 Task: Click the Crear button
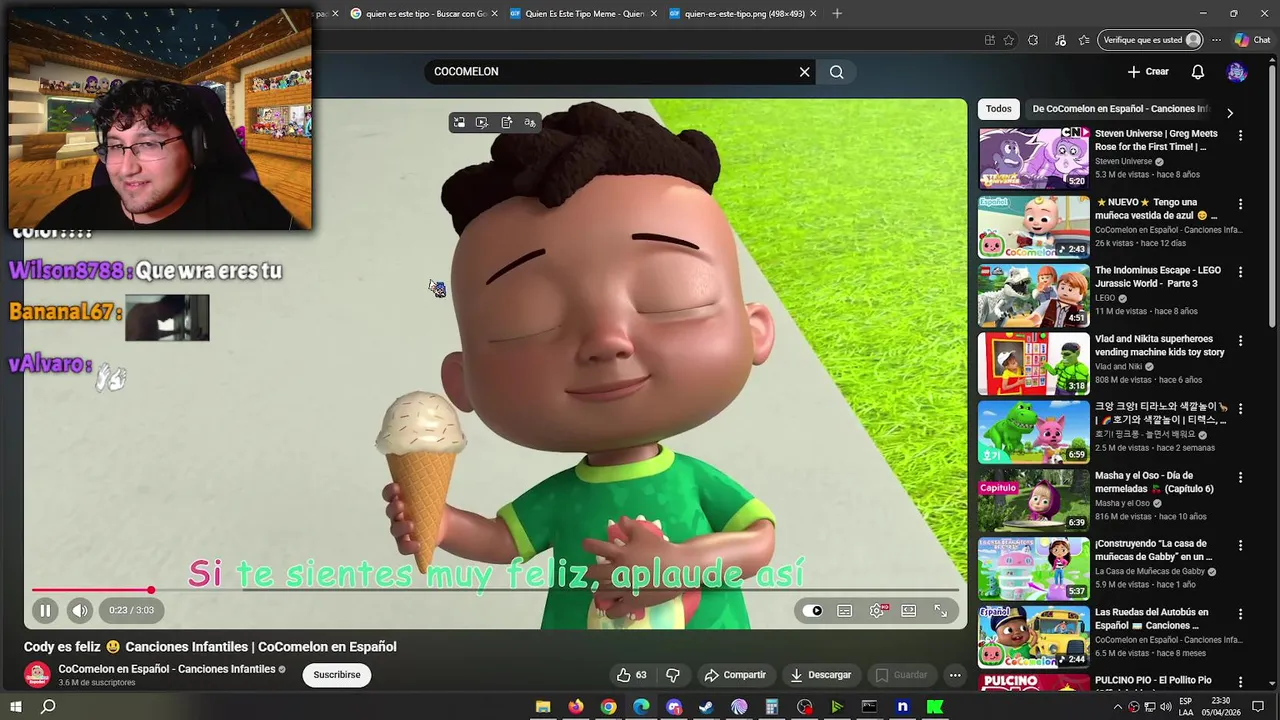(1148, 72)
